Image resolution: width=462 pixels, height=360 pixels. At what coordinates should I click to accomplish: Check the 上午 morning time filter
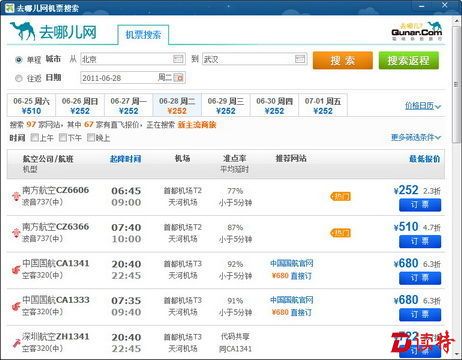(x=34, y=137)
